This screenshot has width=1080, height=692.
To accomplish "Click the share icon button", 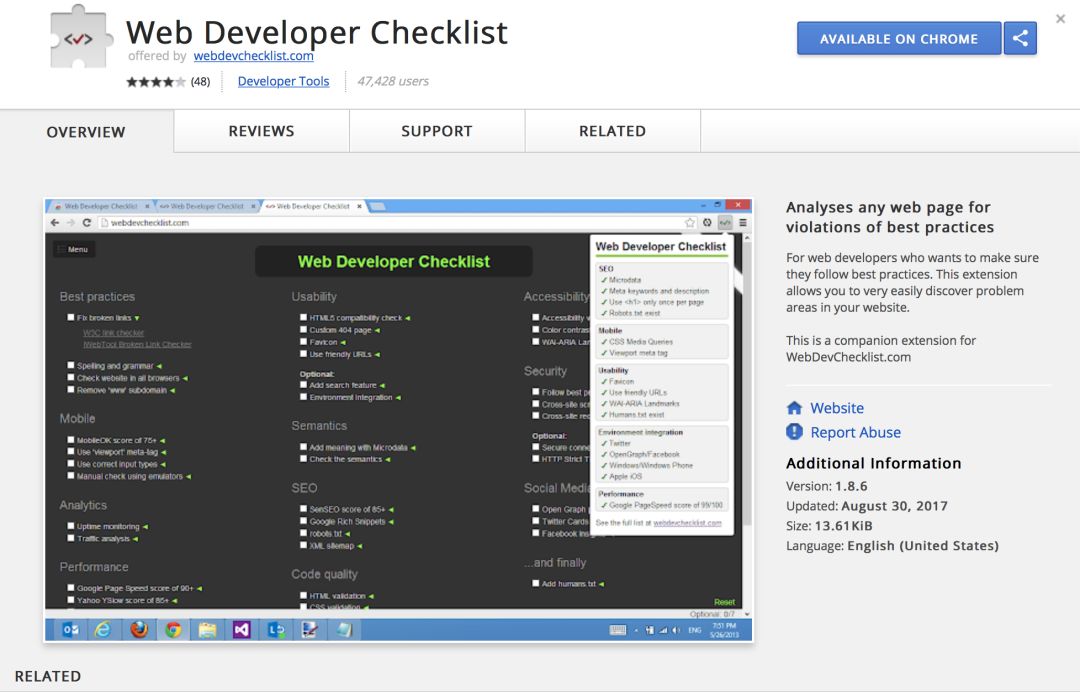I will [x=1020, y=39].
